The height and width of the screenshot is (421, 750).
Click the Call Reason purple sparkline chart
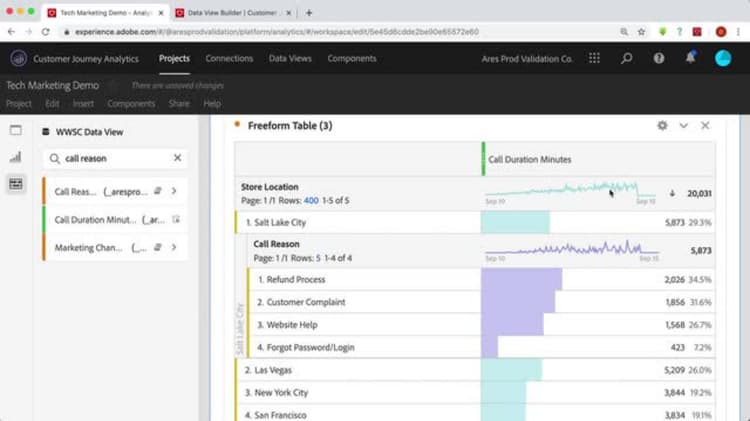click(572, 248)
